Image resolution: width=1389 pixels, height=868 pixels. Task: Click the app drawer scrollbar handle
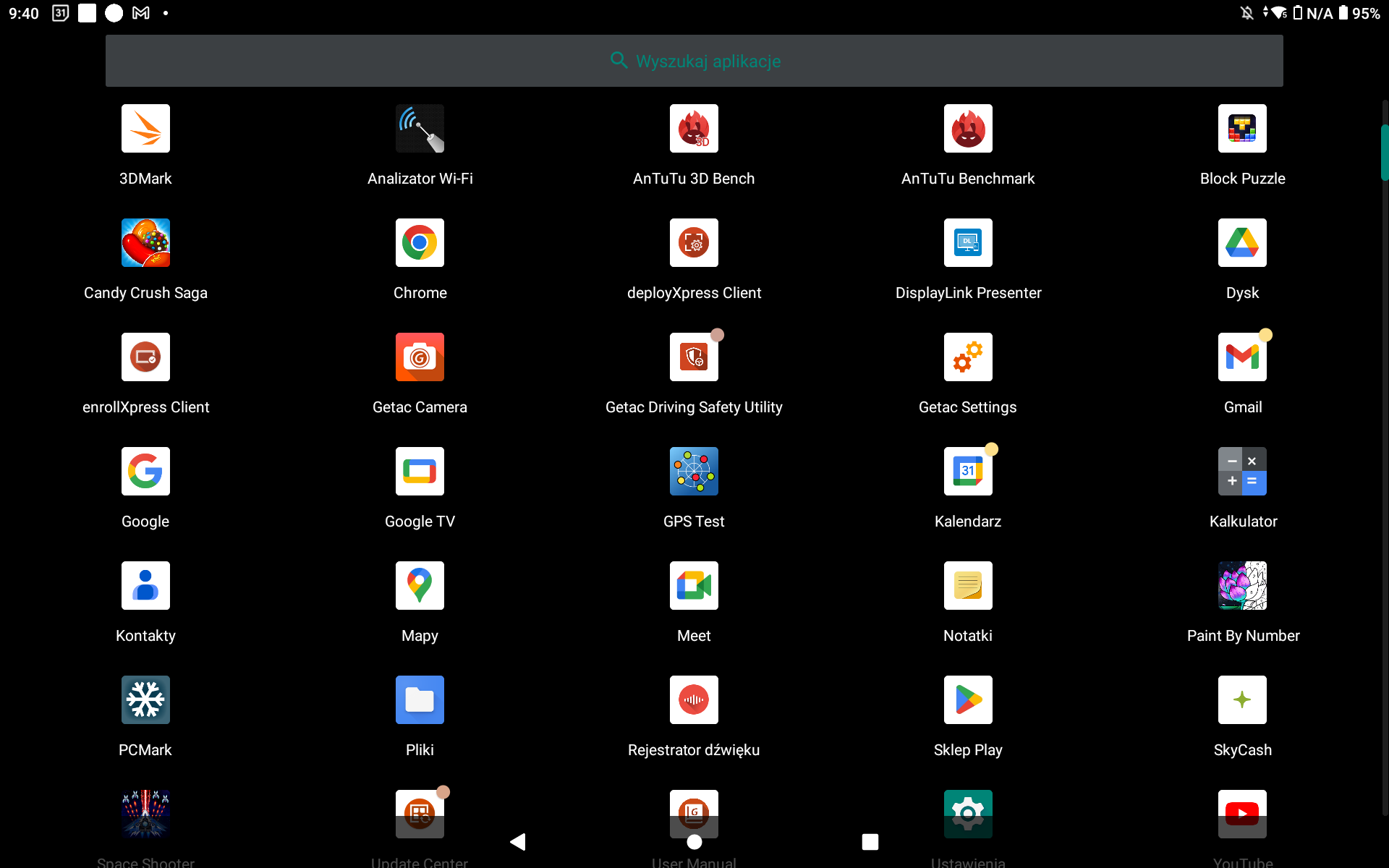pos(1385,152)
